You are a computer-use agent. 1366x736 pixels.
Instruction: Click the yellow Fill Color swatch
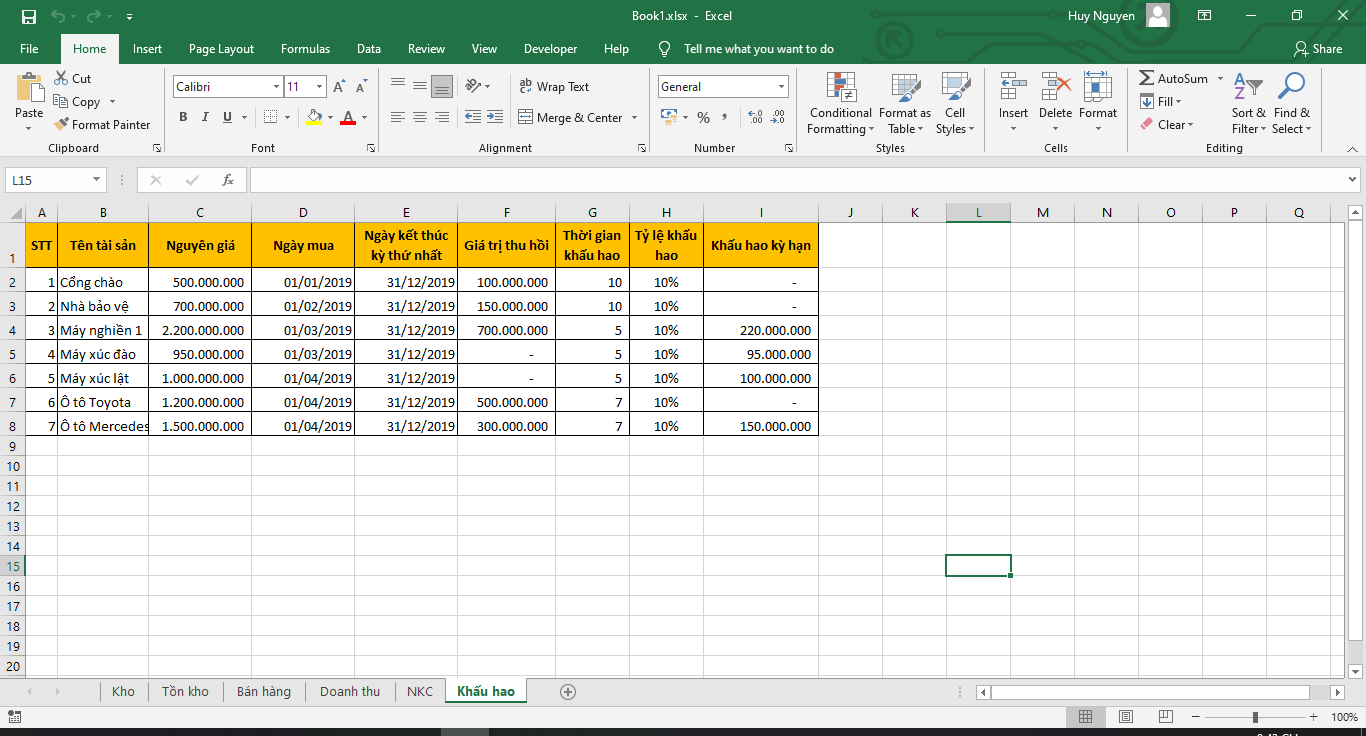[x=314, y=118]
